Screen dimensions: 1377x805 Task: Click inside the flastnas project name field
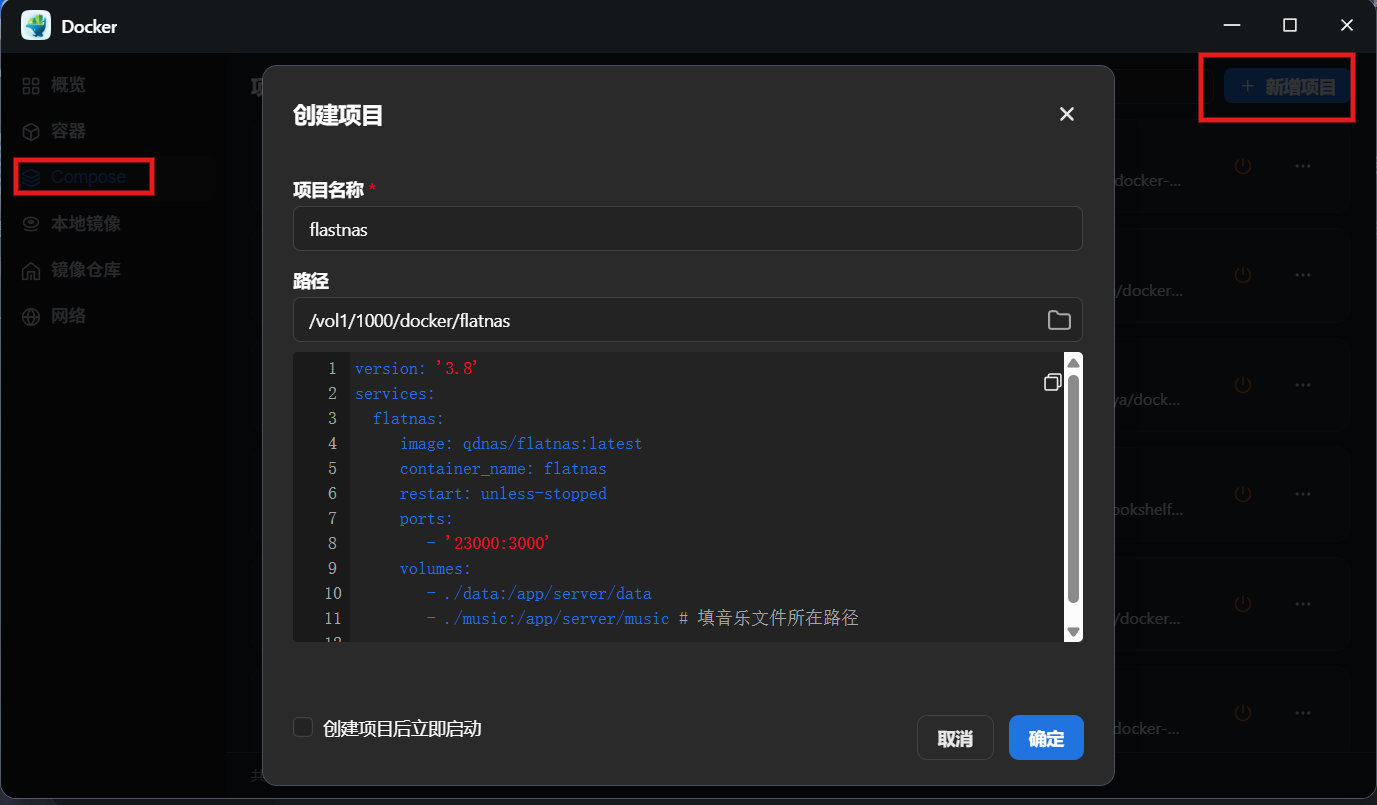[x=687, y=228]
